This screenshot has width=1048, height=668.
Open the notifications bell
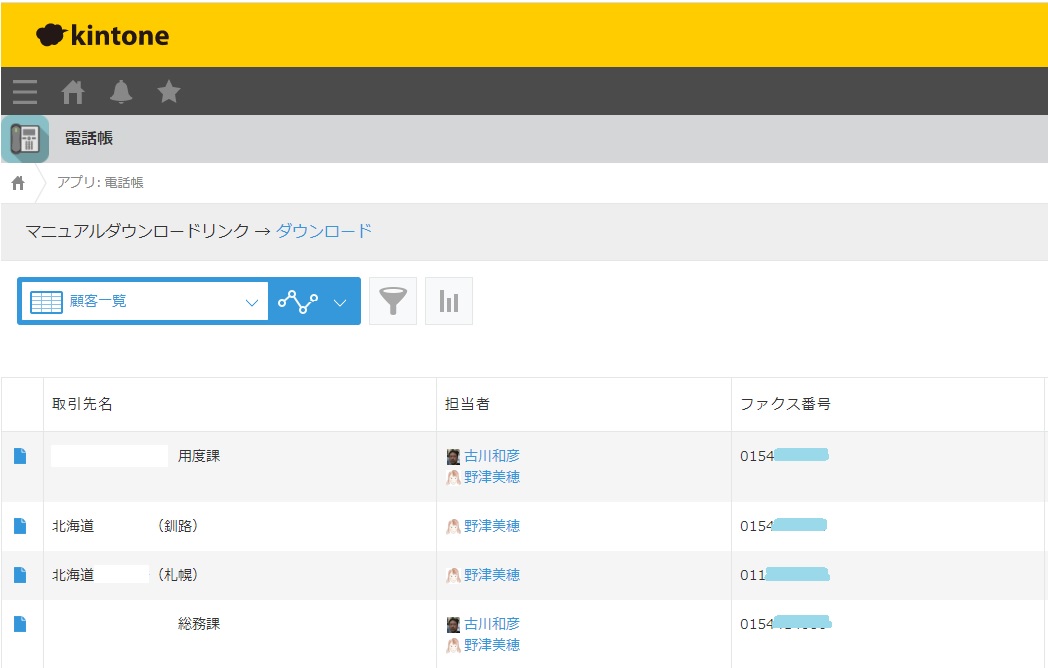coord(121,92)
